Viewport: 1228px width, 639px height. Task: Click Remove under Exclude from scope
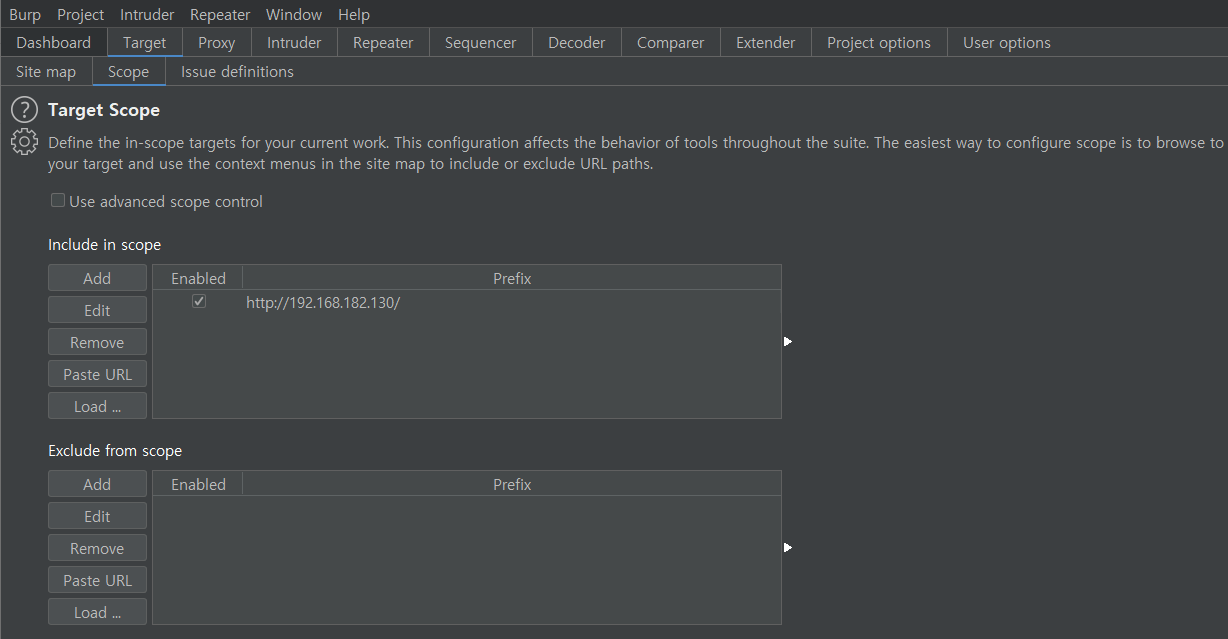pyautogui.click(x=97, y=548)
